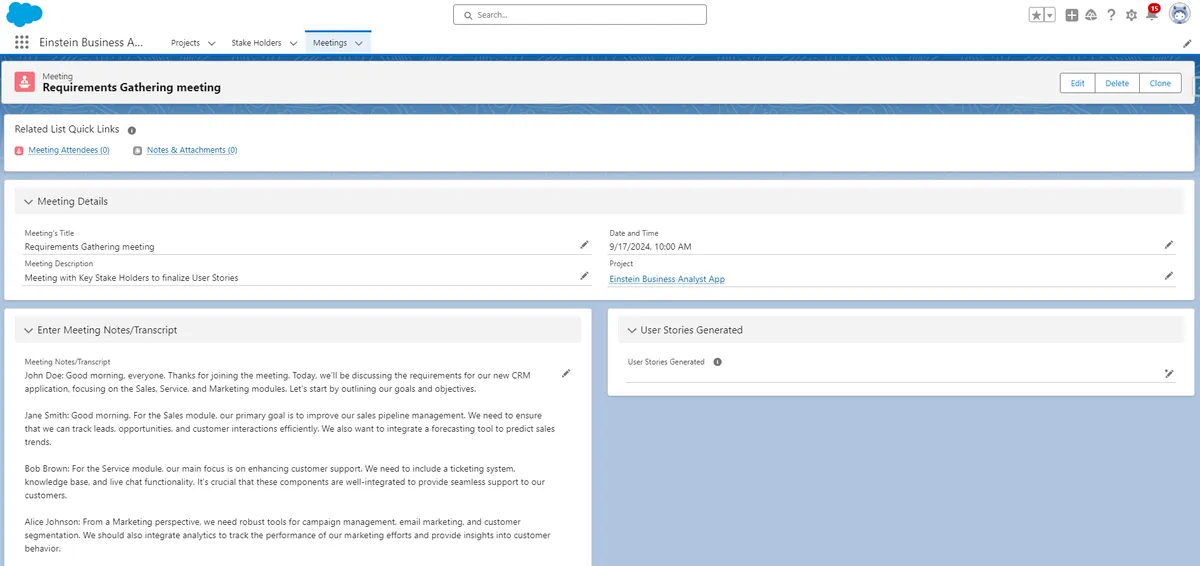This screenshot has width=1200, height=566.
Task: Click the Delete button
Action: click(x=1117, y=83)
